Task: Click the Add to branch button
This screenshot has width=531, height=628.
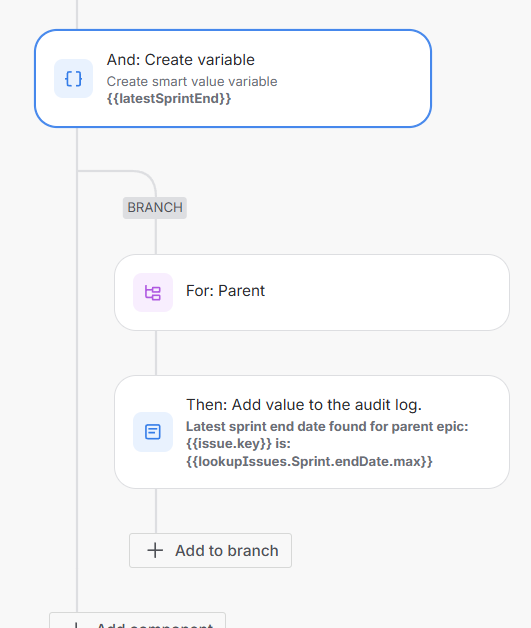Action: pyautogui.click(x=210, y=551)
